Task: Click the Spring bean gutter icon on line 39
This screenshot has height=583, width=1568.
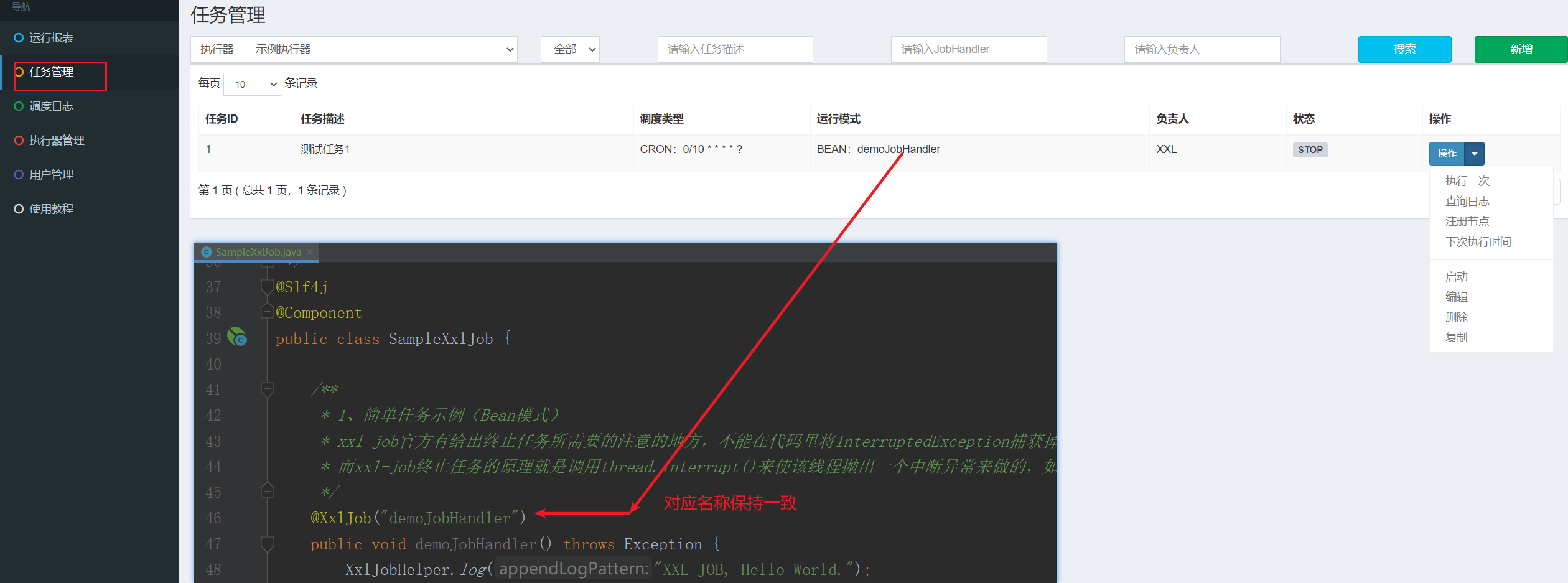Action: (237, 337)
